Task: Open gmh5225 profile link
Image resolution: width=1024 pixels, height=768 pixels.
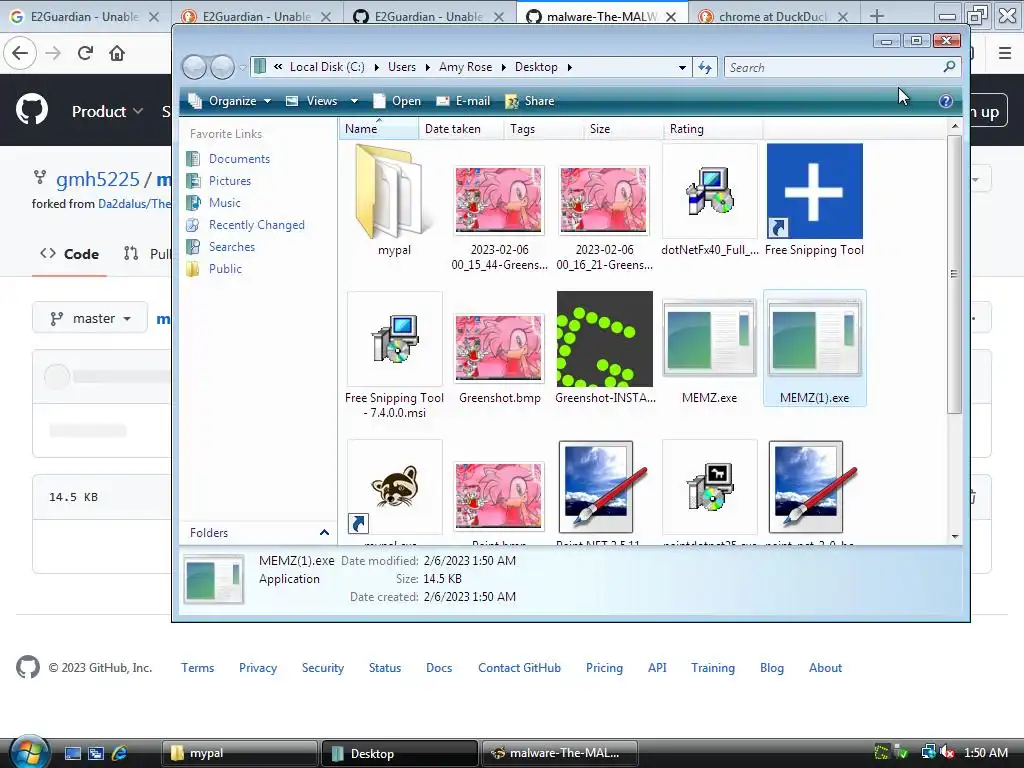Action: [98, 179]
